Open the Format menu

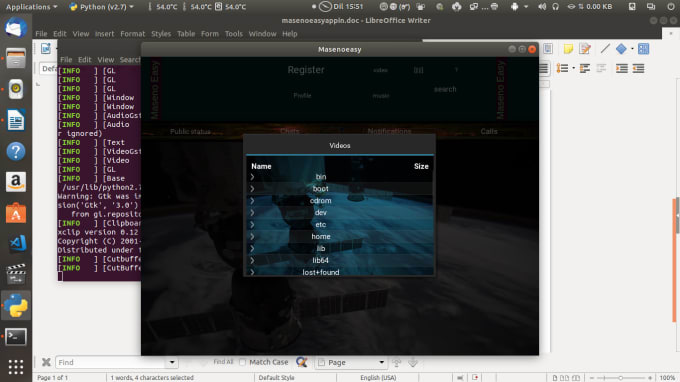133,34
